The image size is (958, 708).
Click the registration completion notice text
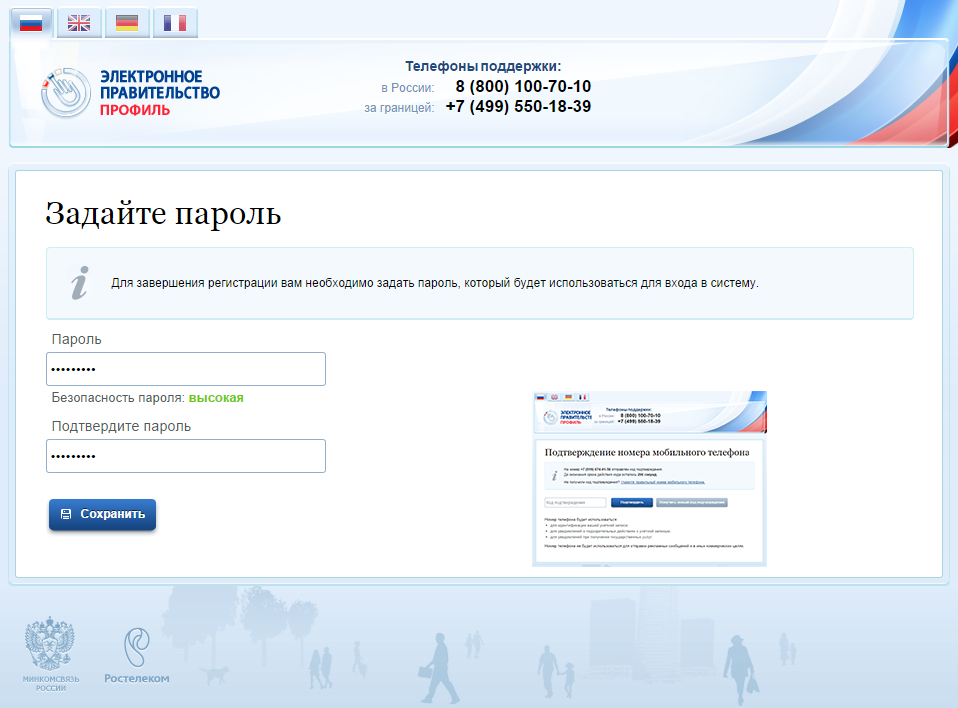(x=434, y=283)
